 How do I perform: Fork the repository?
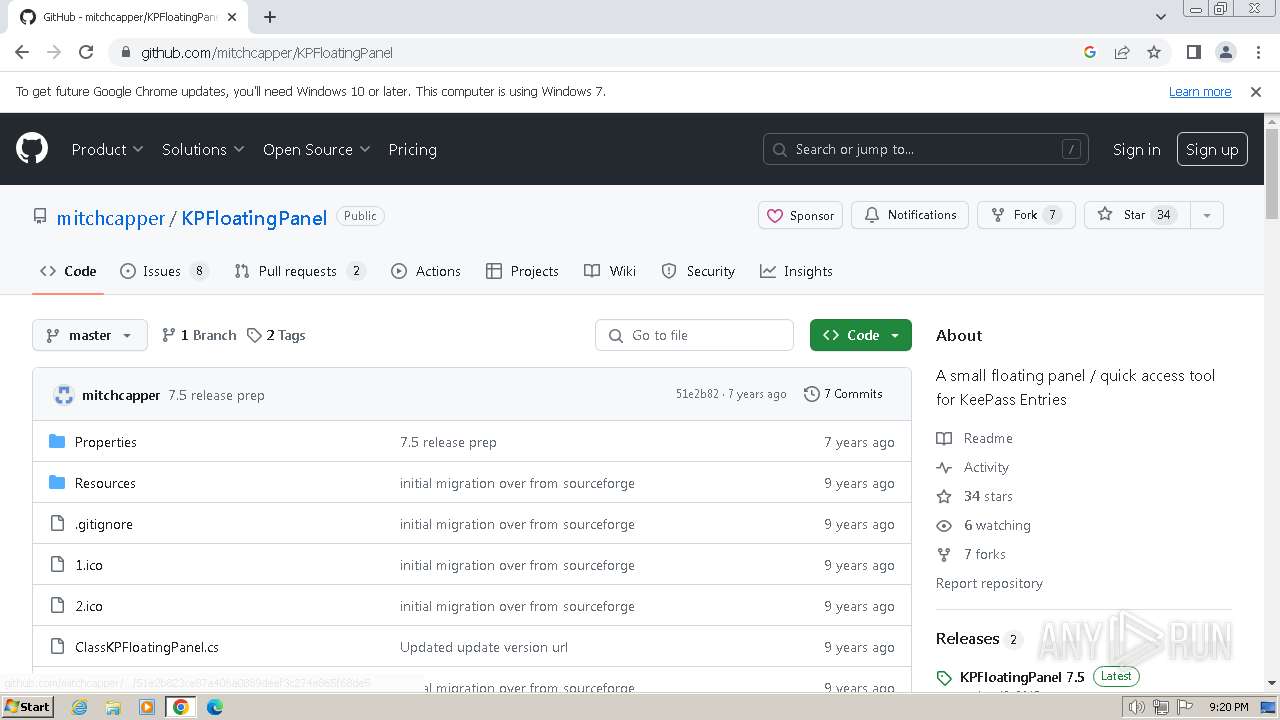[x=1026, y=215]
